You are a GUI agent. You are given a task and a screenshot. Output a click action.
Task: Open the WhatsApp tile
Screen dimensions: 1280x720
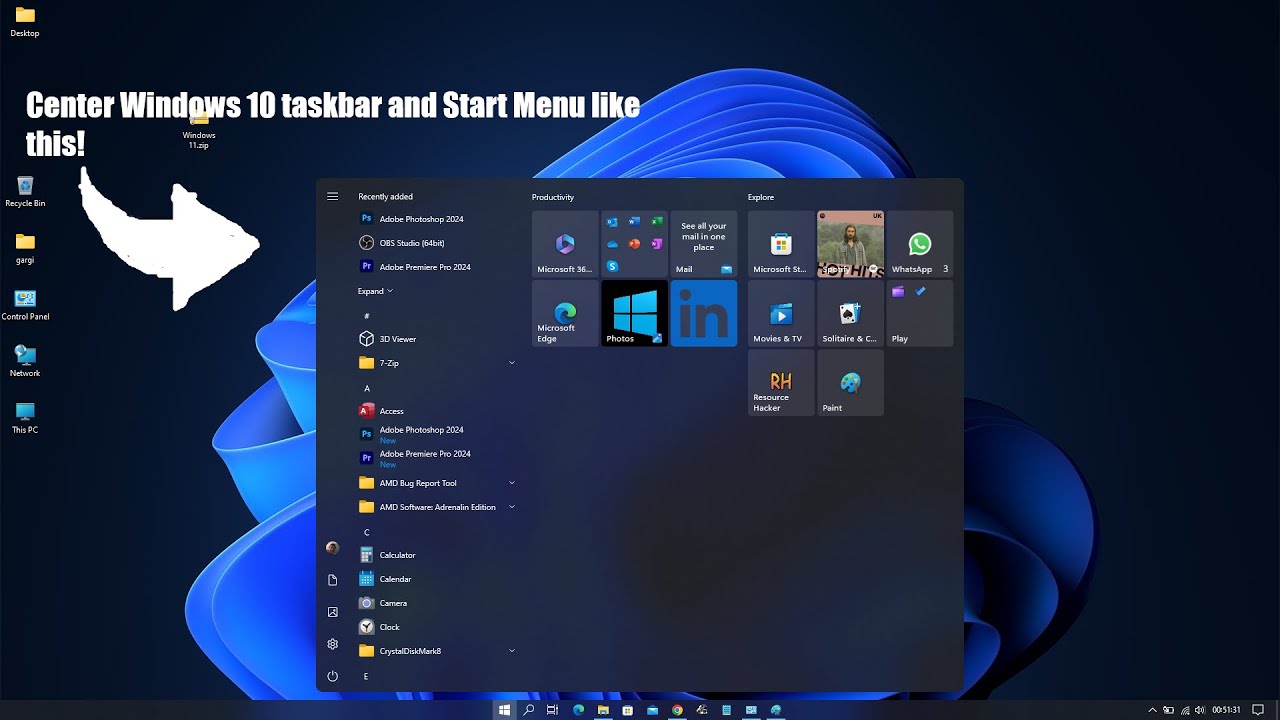coord(920,244)
